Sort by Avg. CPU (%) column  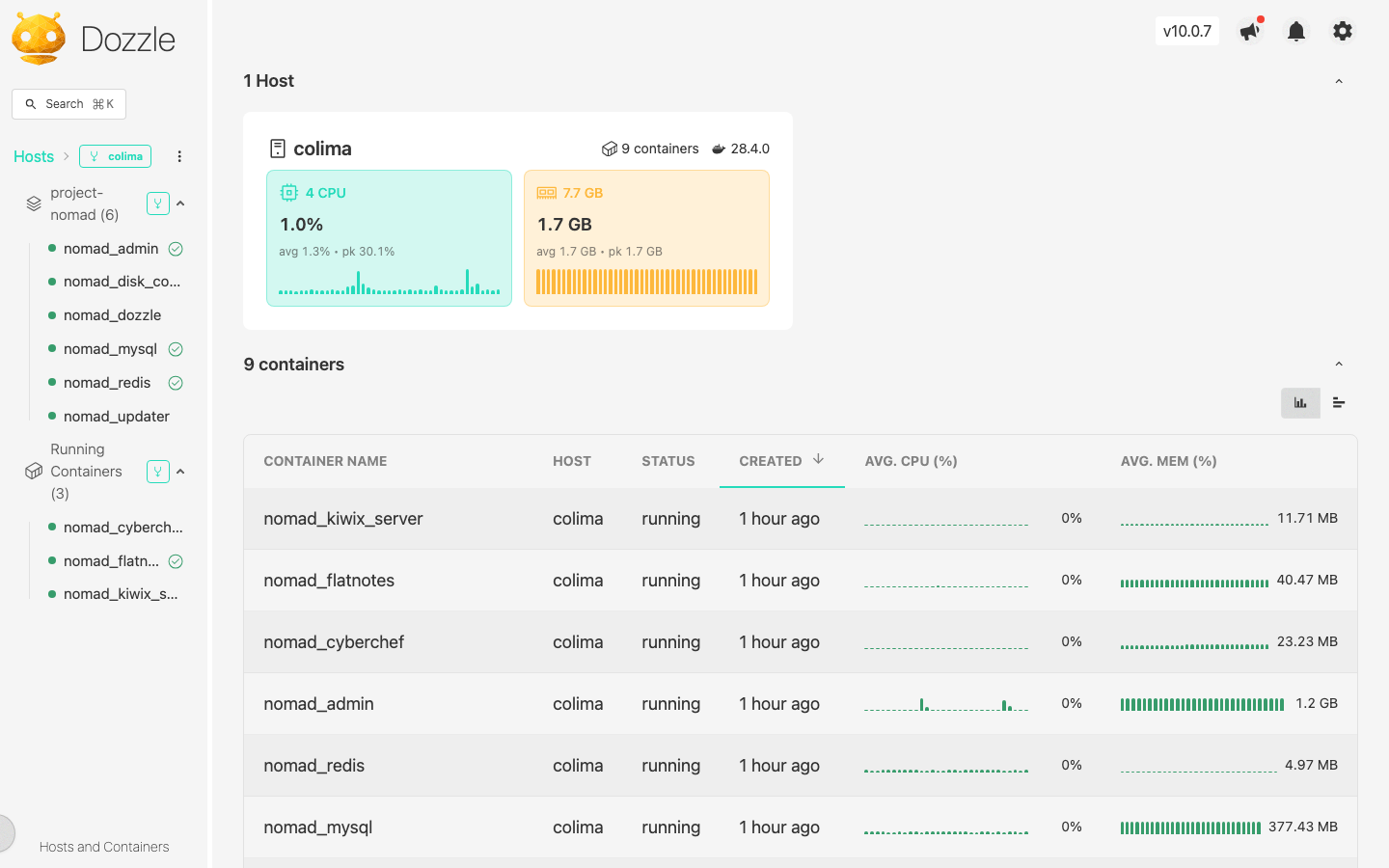(x=911, y=461)
